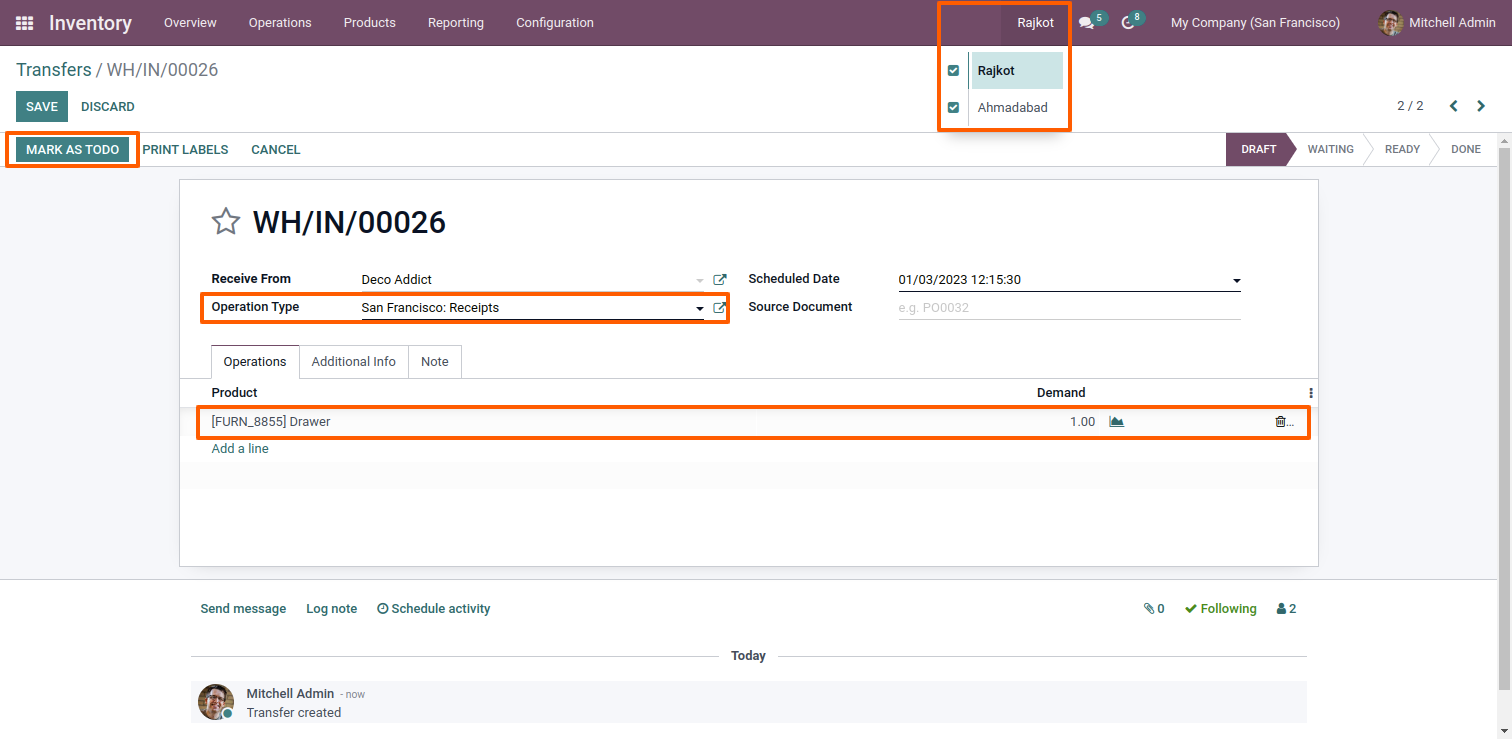Open the Operations menu
Viewport: 1512px width, 739px height.
280,23
